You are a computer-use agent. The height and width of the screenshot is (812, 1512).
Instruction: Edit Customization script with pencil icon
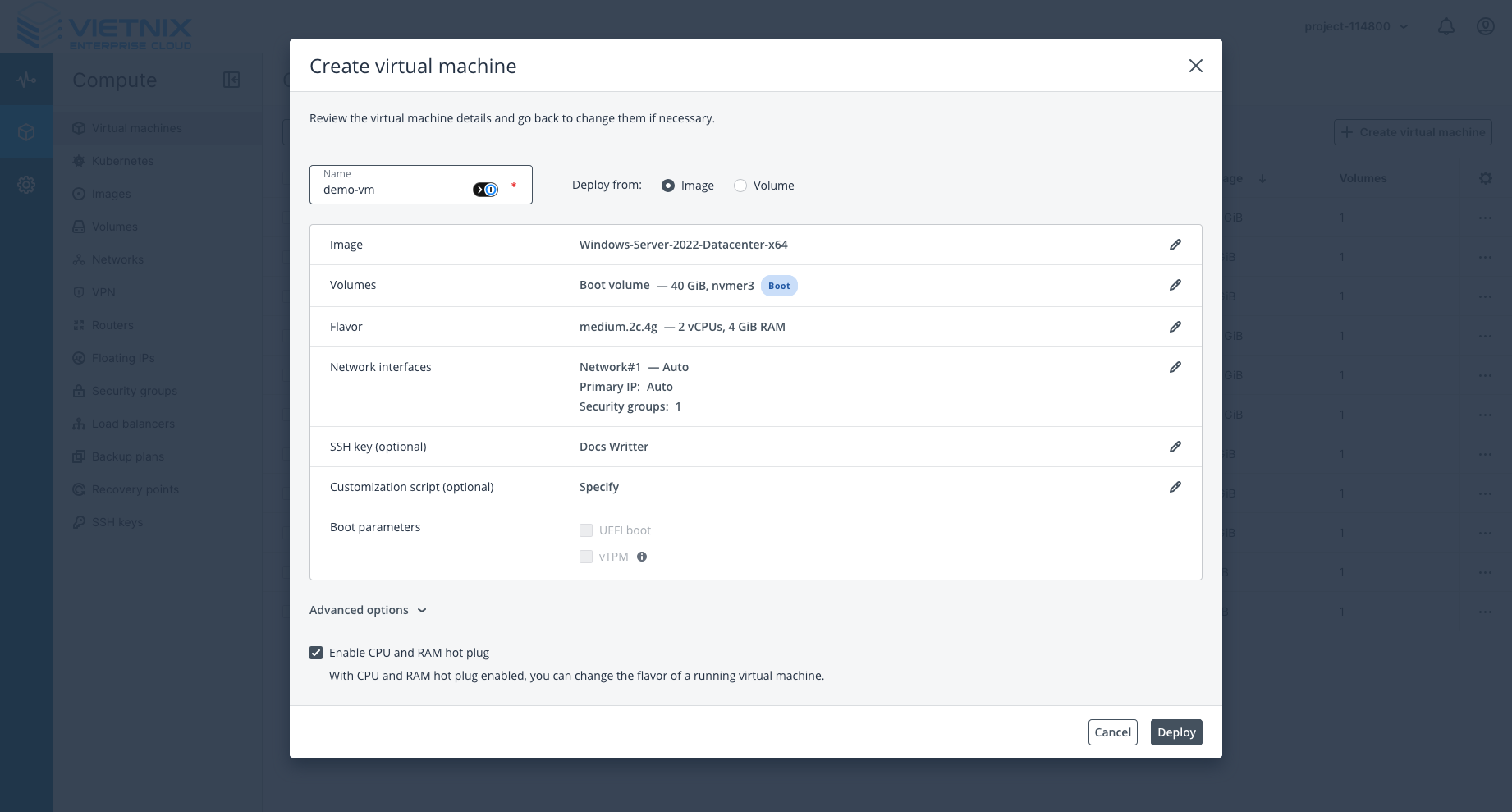(x=1175, y=487)
